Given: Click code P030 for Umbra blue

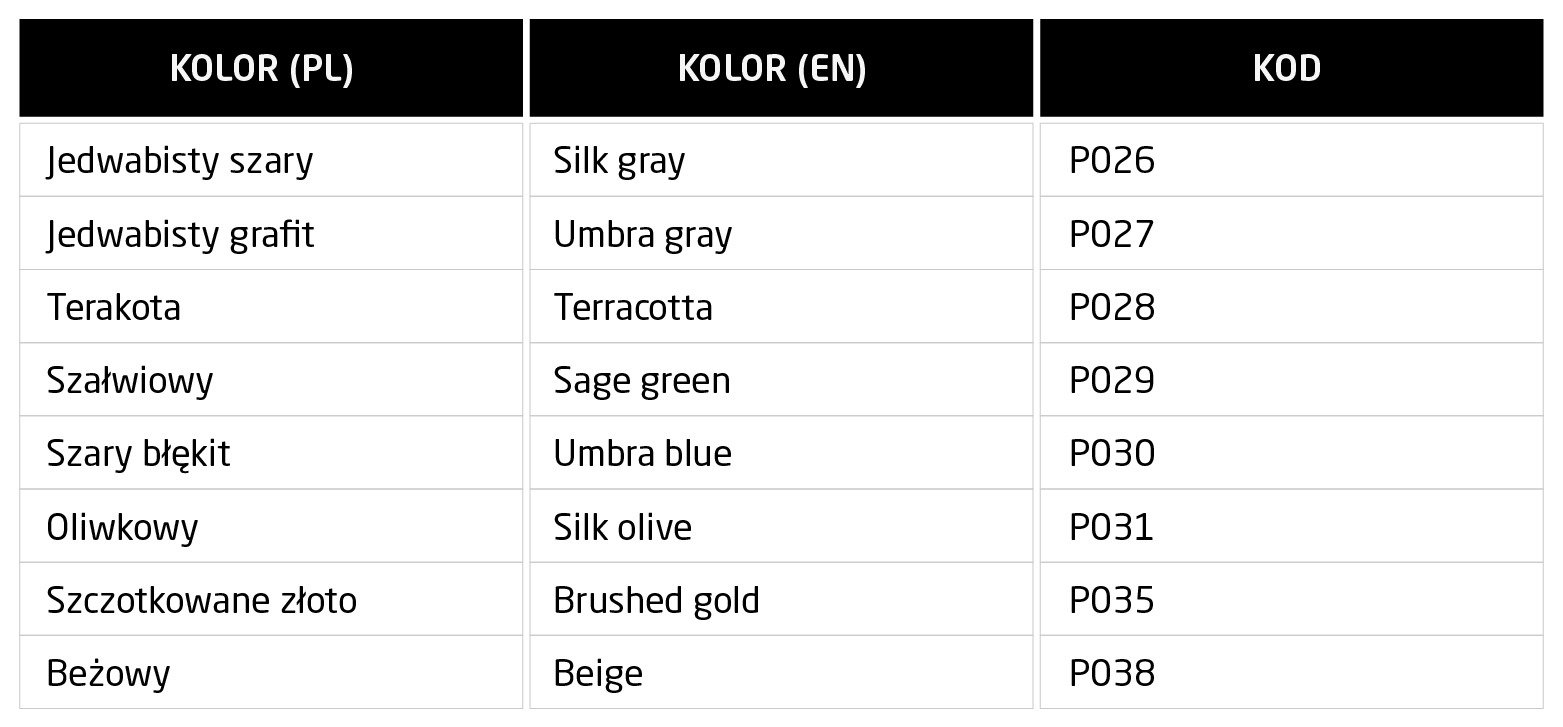Looking at the screenshot, I should [1112, 454].
